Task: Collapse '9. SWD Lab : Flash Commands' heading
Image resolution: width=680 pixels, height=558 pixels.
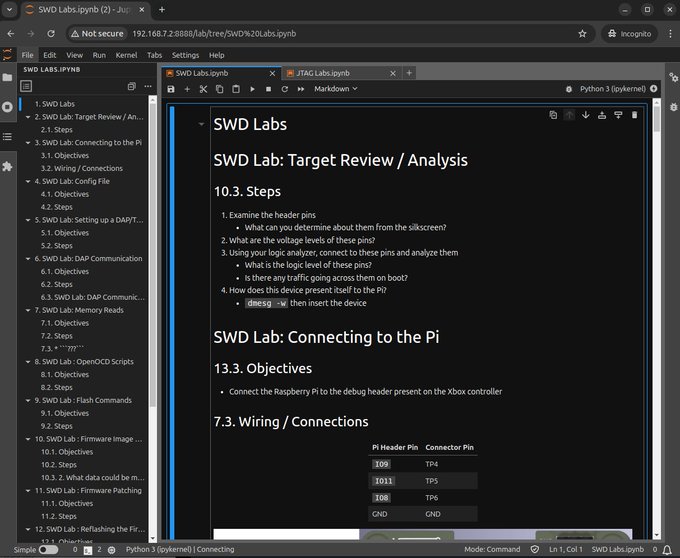Action: pos(28,400)
